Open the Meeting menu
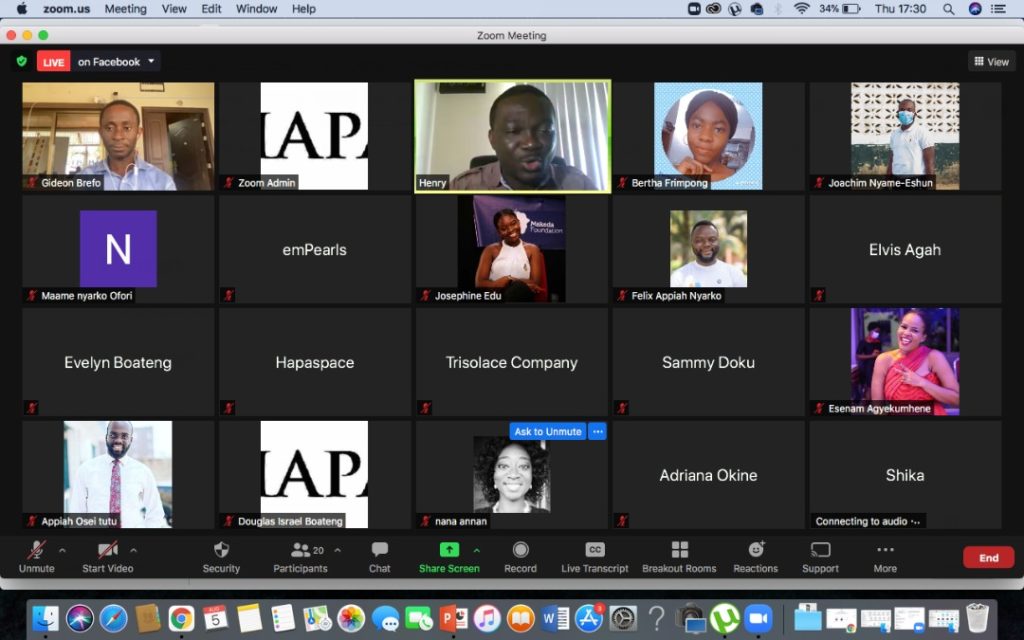 [125, 9]
